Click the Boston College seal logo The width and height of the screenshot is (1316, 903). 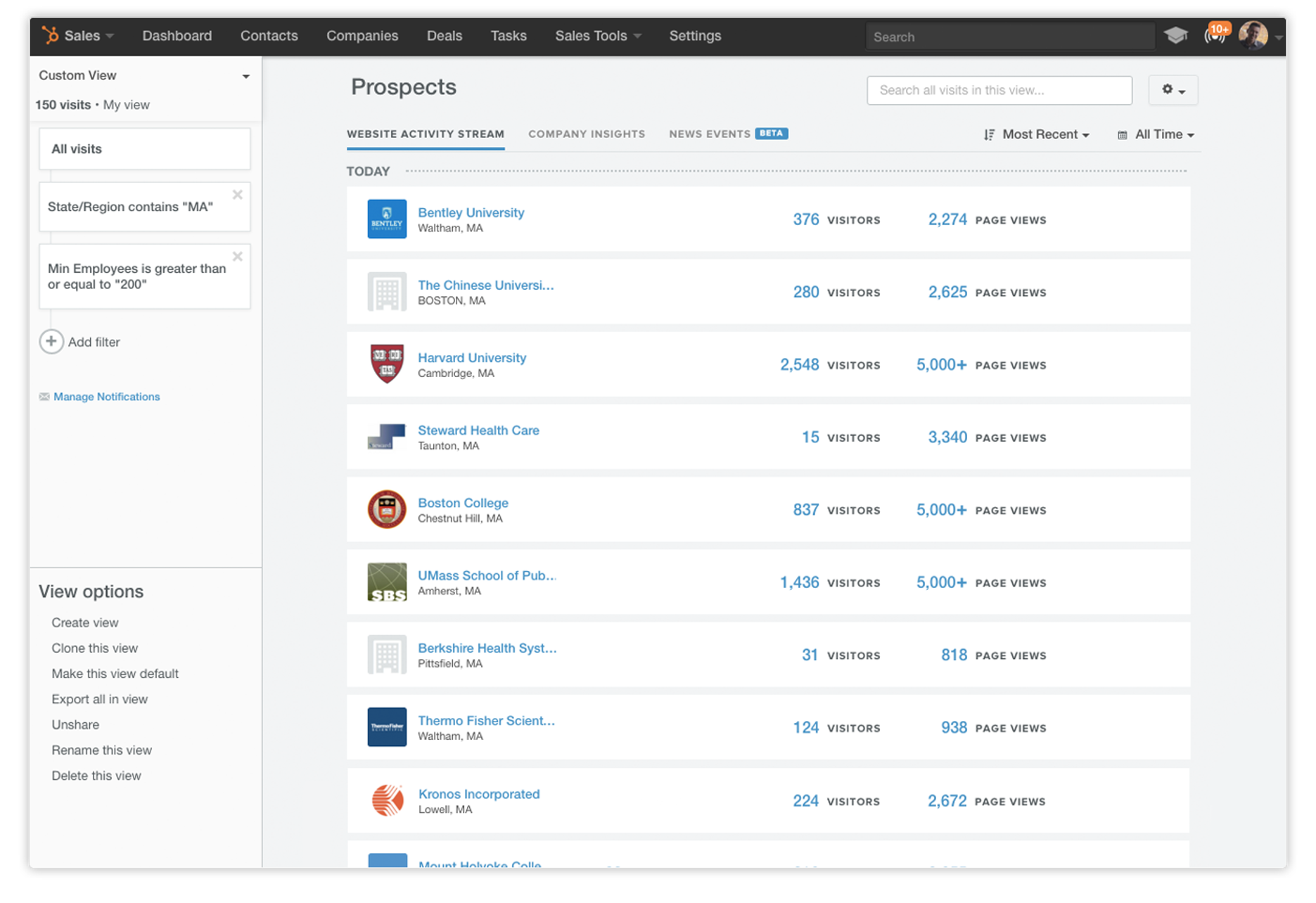[x=387, y=509]
